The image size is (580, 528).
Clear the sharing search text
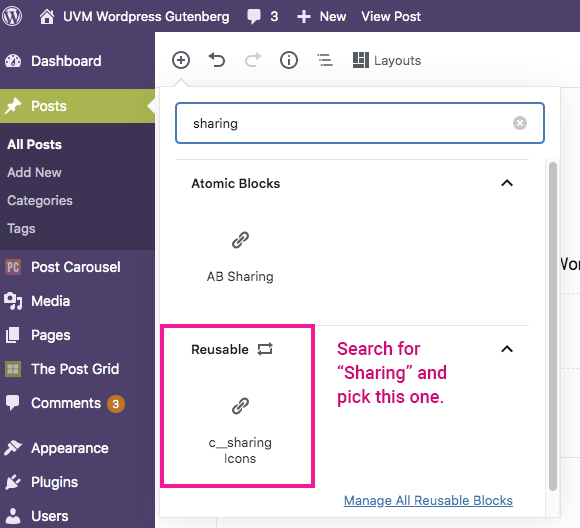[x=520, y=123]
